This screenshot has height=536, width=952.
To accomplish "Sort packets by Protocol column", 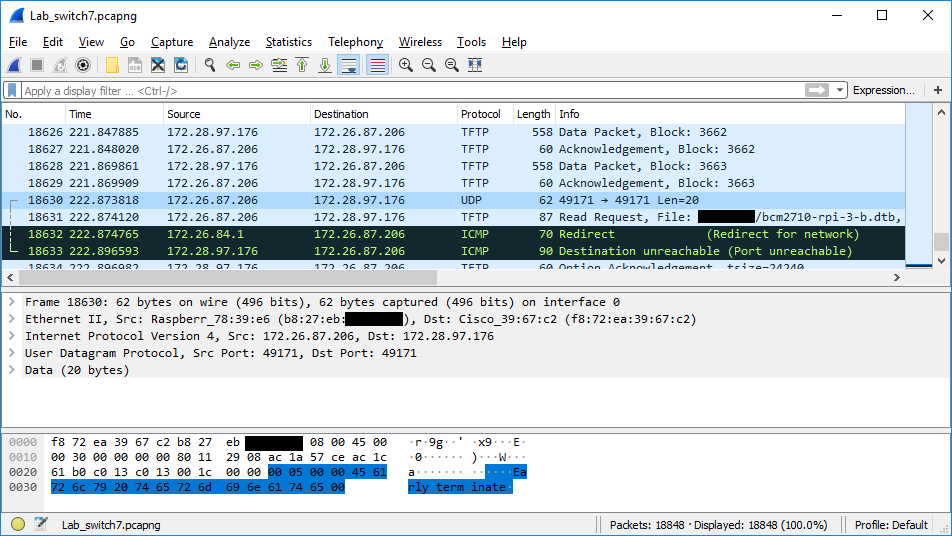I will (485, 114).
